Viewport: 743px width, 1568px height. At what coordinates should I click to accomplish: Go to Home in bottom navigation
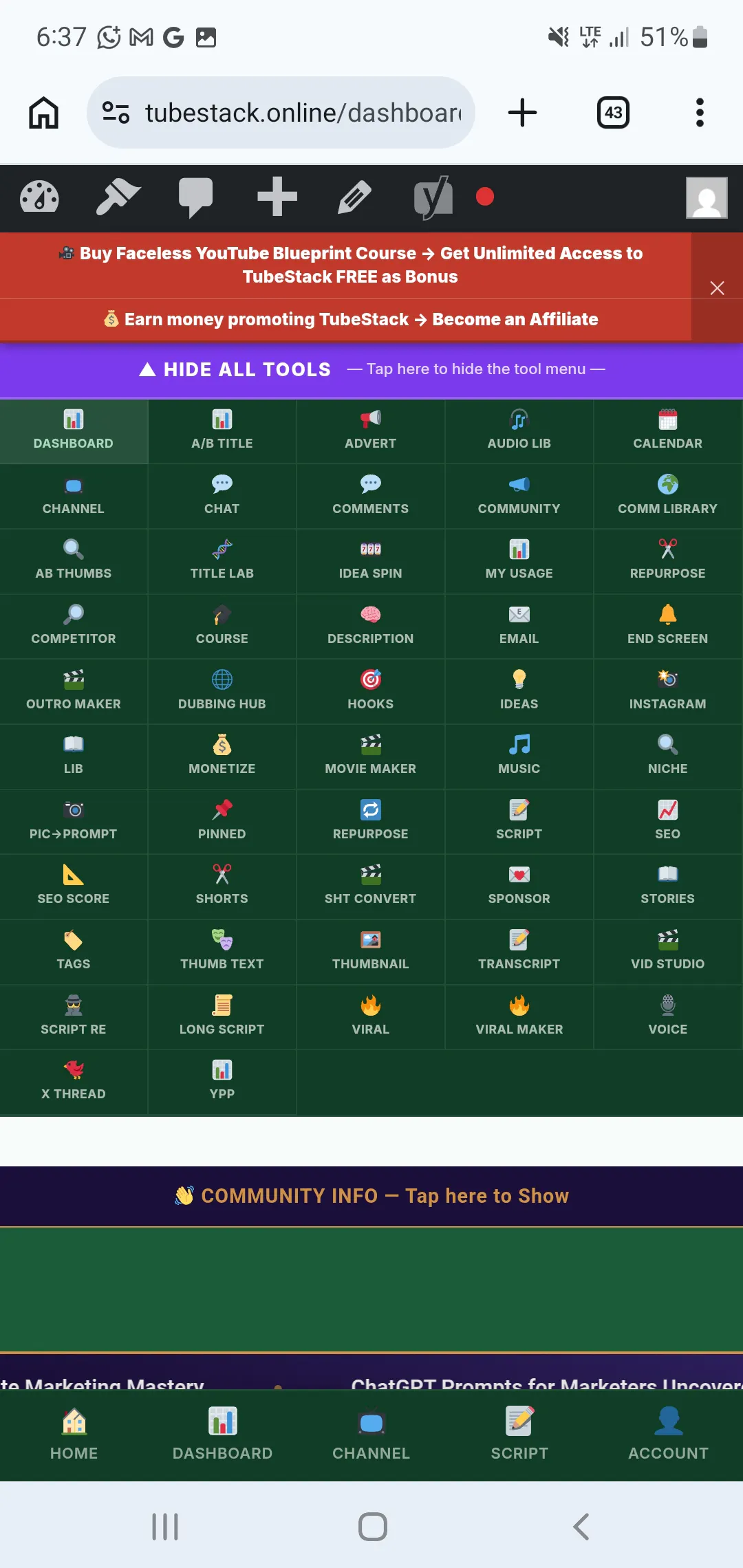[74, 1435]
